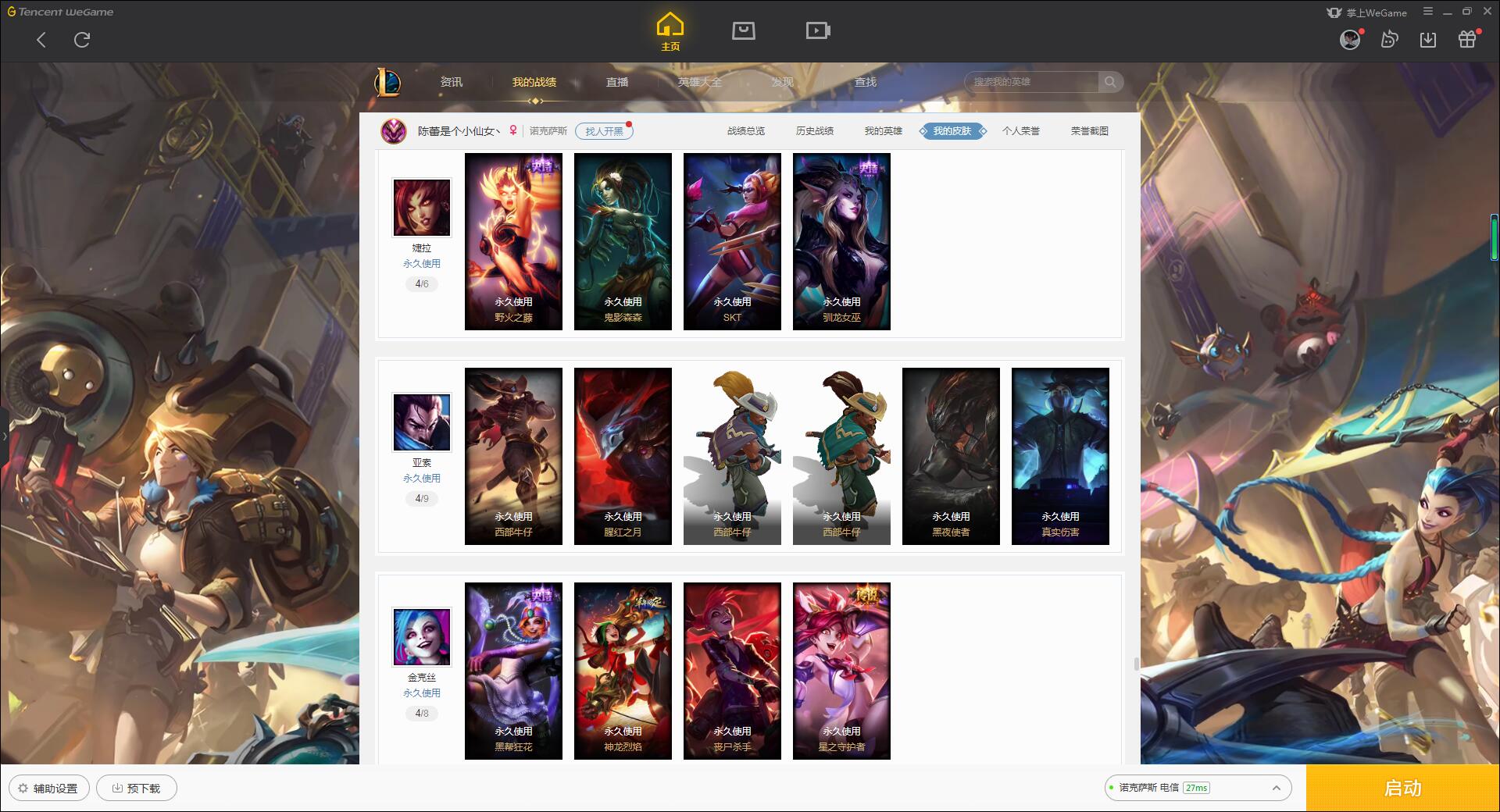Open the 丧尸杀手 skin card
Screen dimensions: 1500x812
tap(732, 671)
